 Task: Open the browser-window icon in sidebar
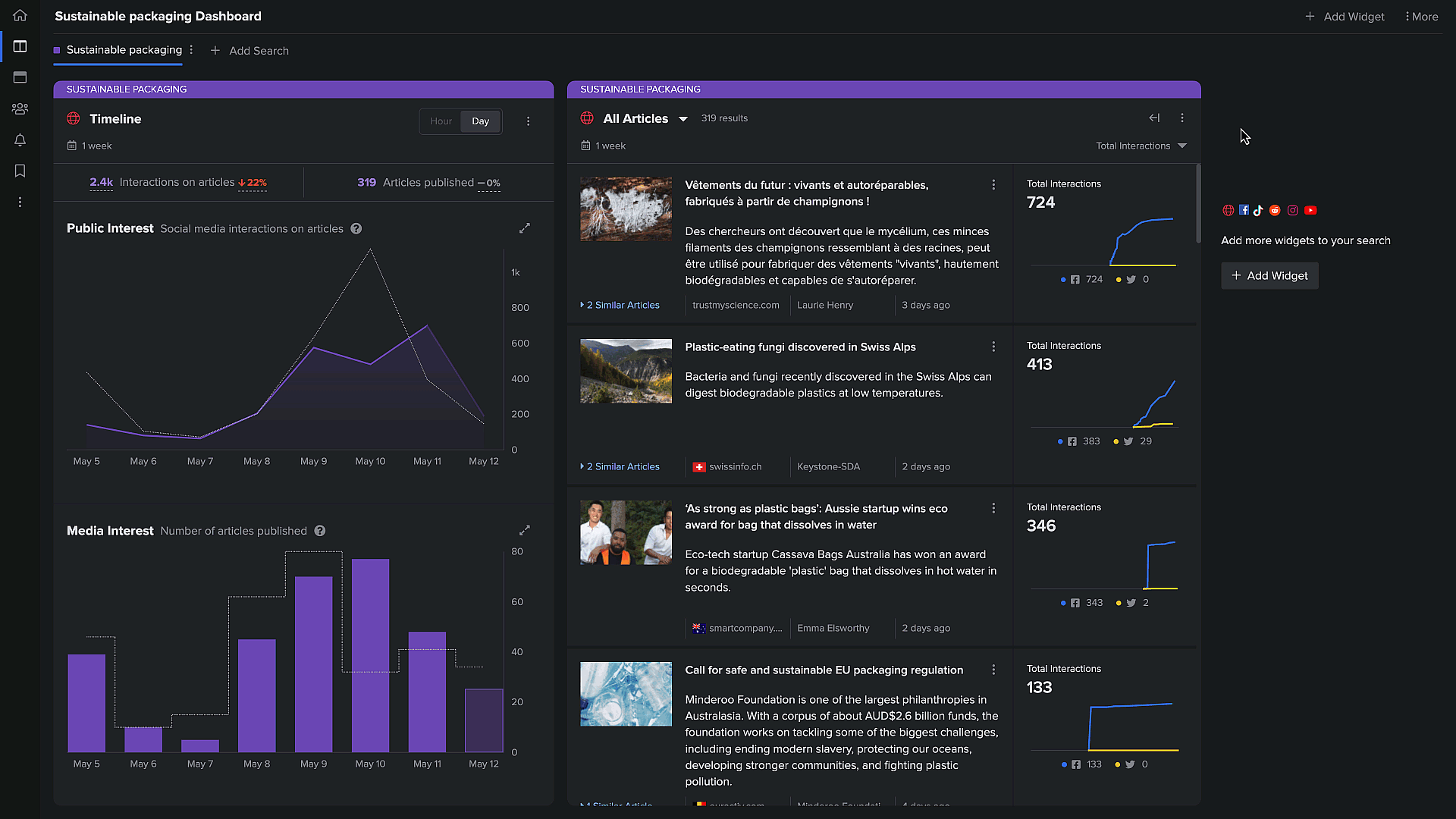20,77
